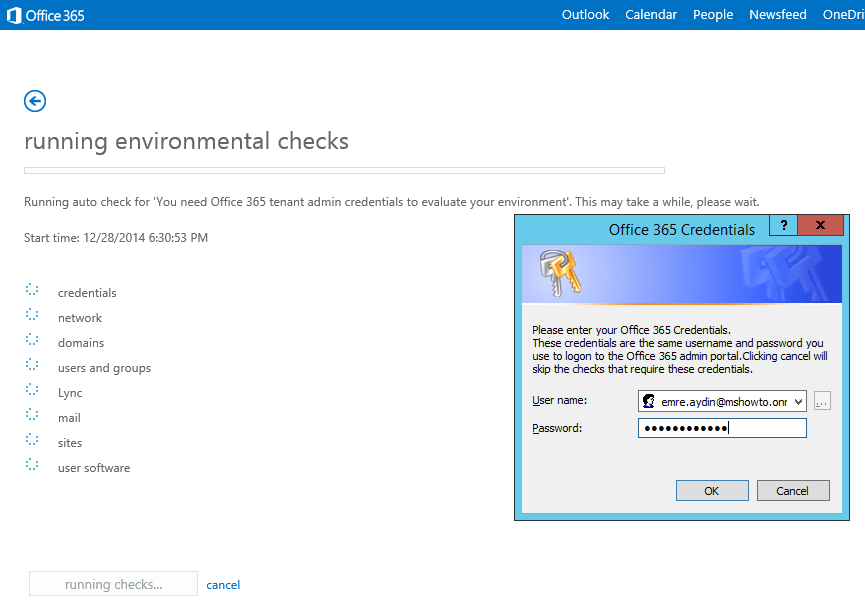The image size is (865, 605).
Task: Click the keys icon in credentials dialog
Action: pyautogui.click(x=560, y=272)
